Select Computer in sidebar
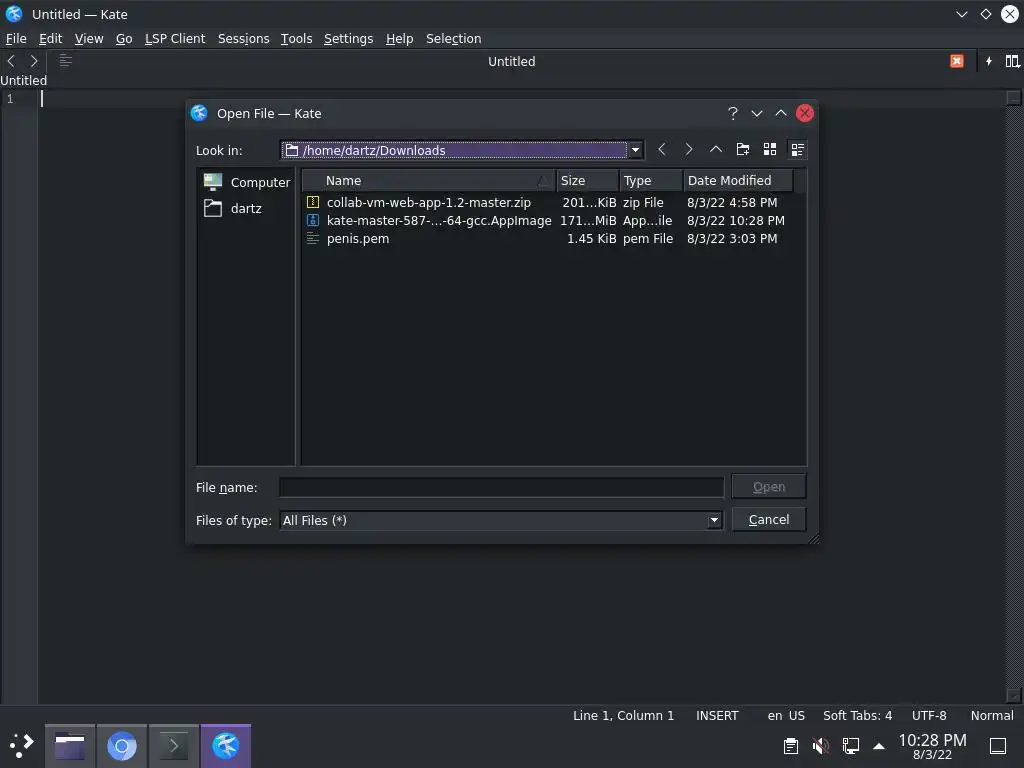 coord(246,182)
